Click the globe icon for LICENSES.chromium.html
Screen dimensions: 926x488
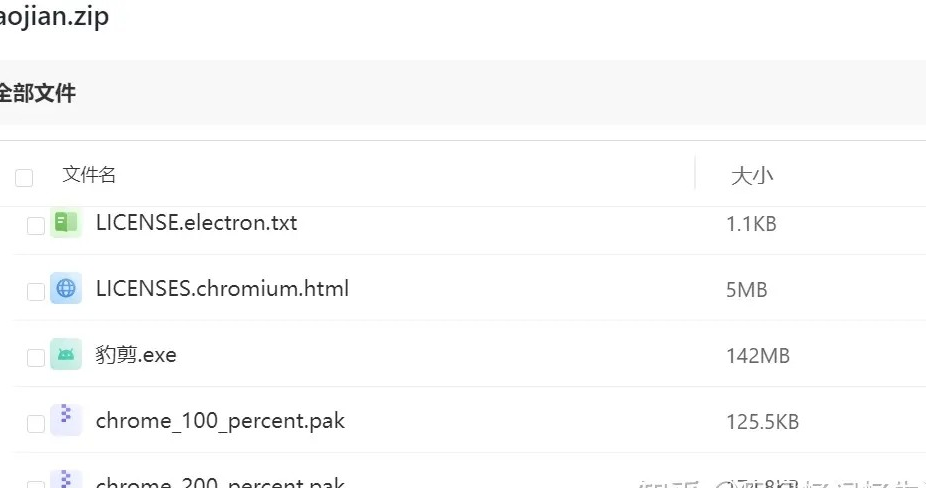[x=66, y=288]
